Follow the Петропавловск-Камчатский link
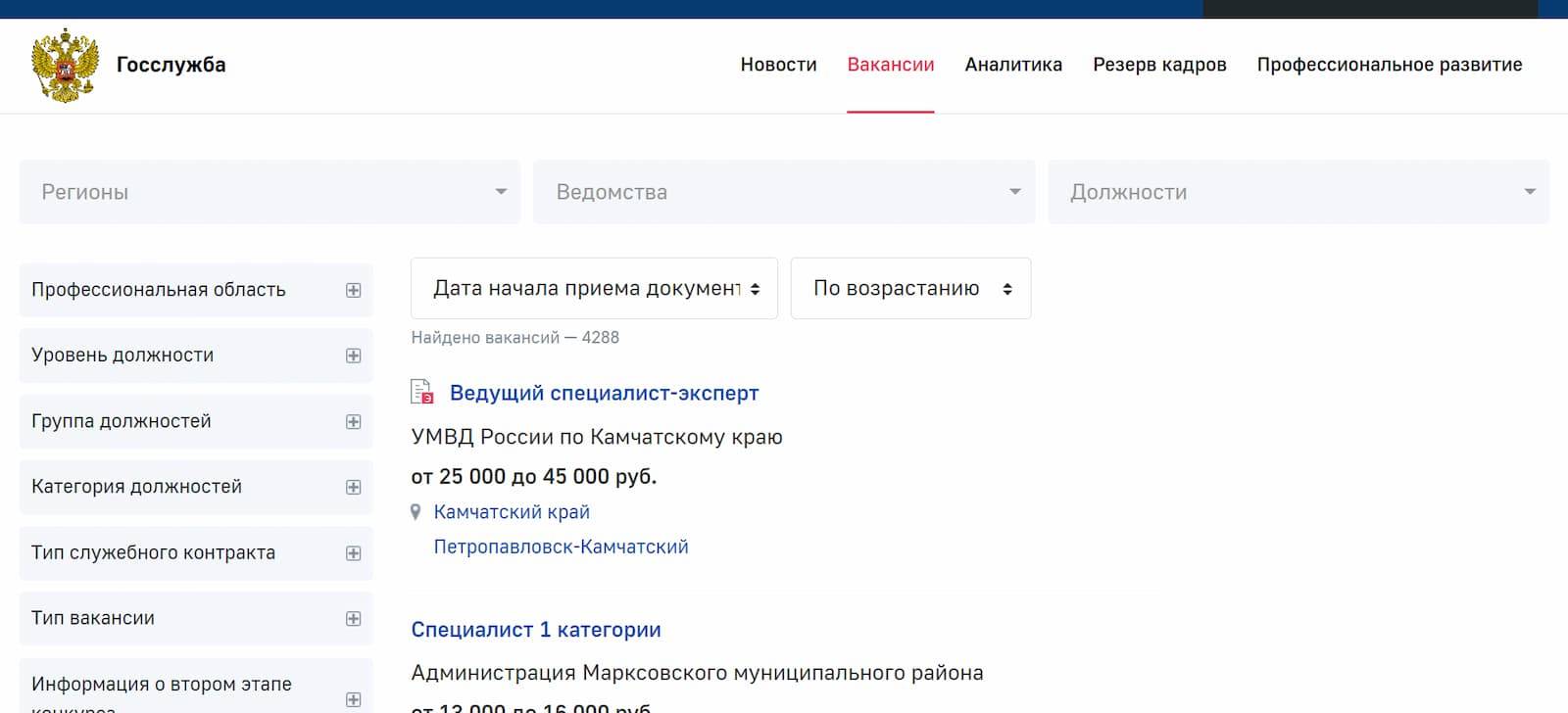Viewport: 1568px width, 713px height. [561, 547]
